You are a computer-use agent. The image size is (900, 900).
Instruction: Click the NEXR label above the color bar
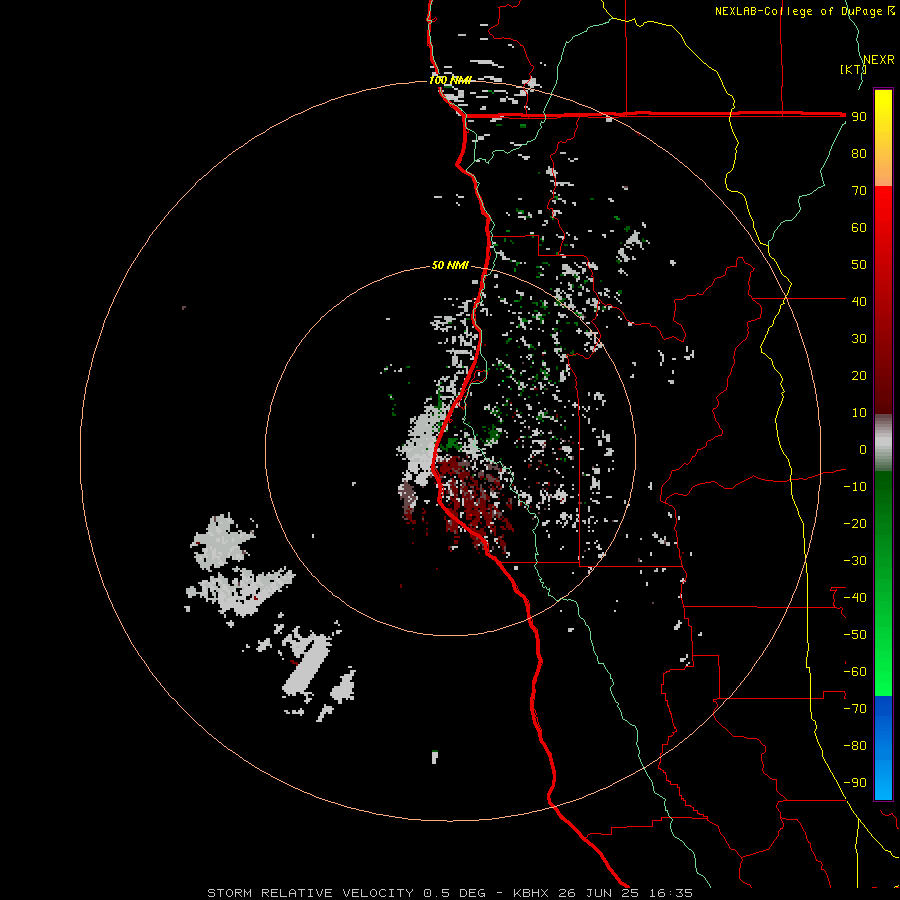879,60
